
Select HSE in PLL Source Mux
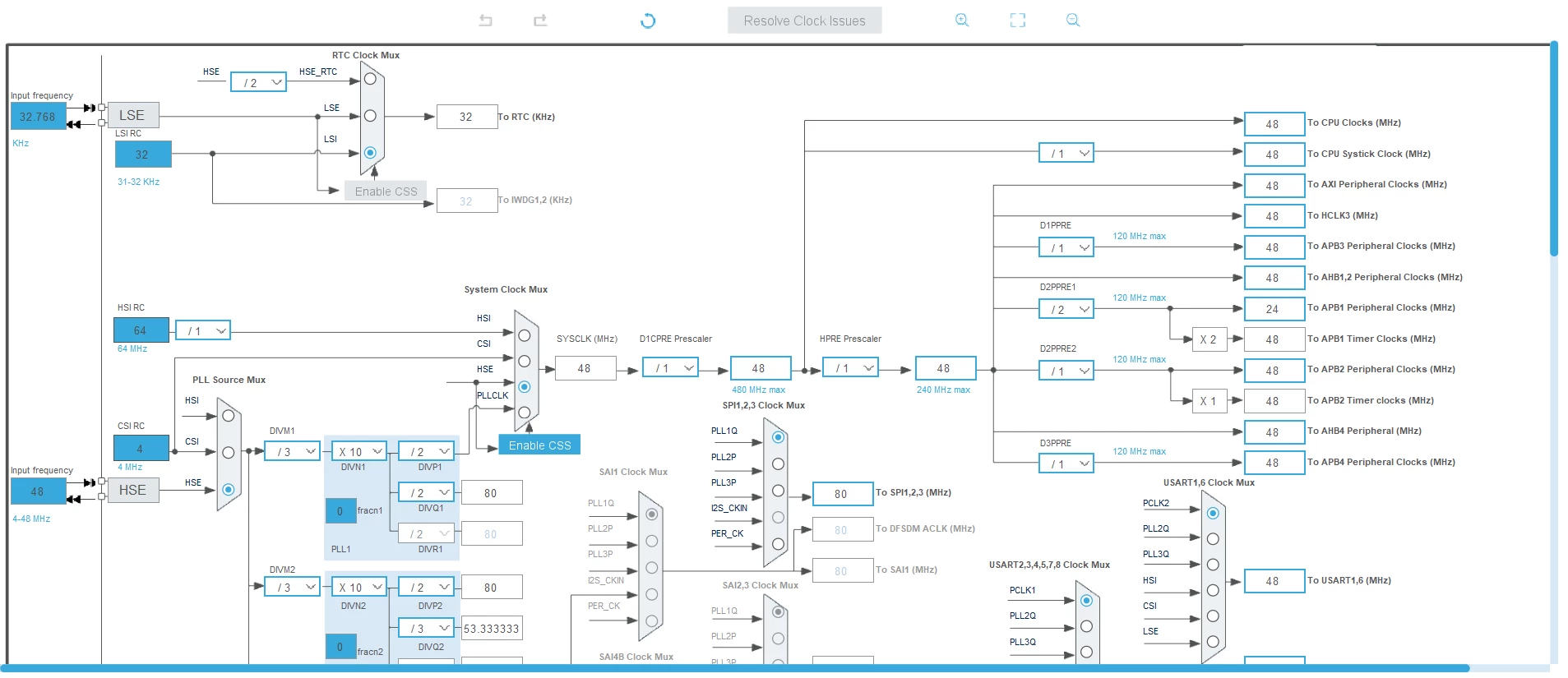[229, 490]
